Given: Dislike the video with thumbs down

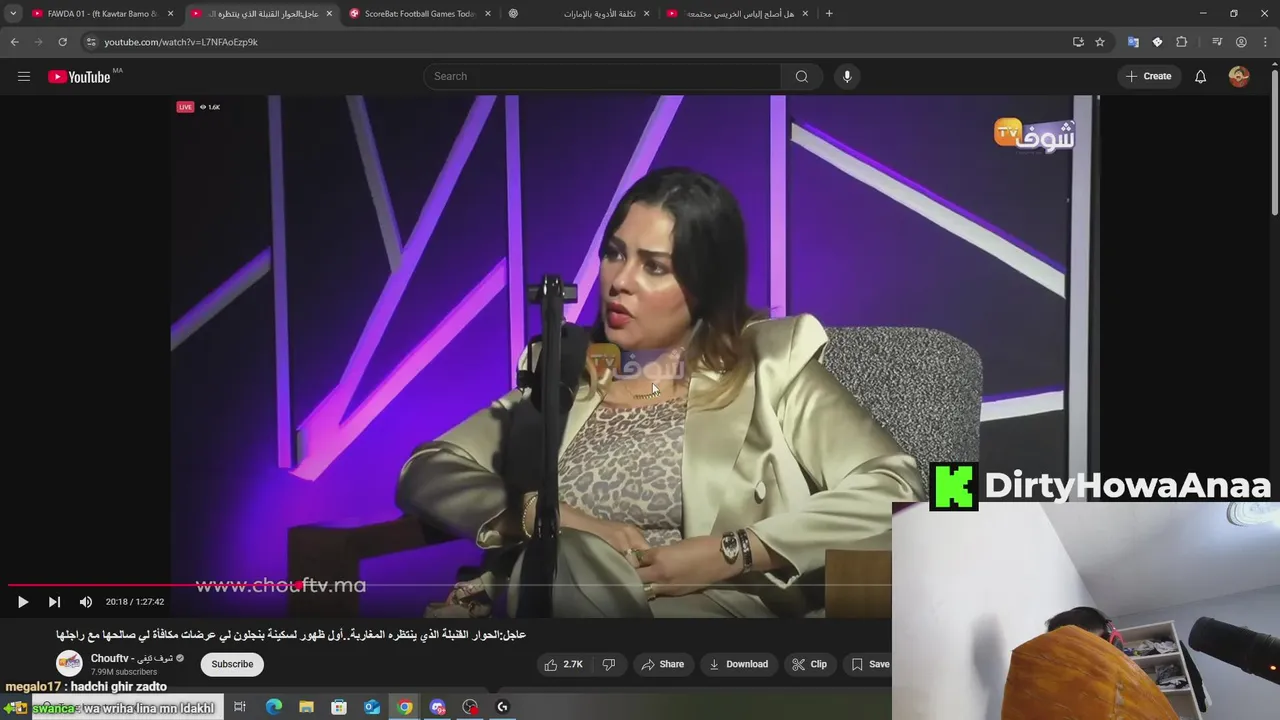Looking at the screenshot, I should 608,664.
